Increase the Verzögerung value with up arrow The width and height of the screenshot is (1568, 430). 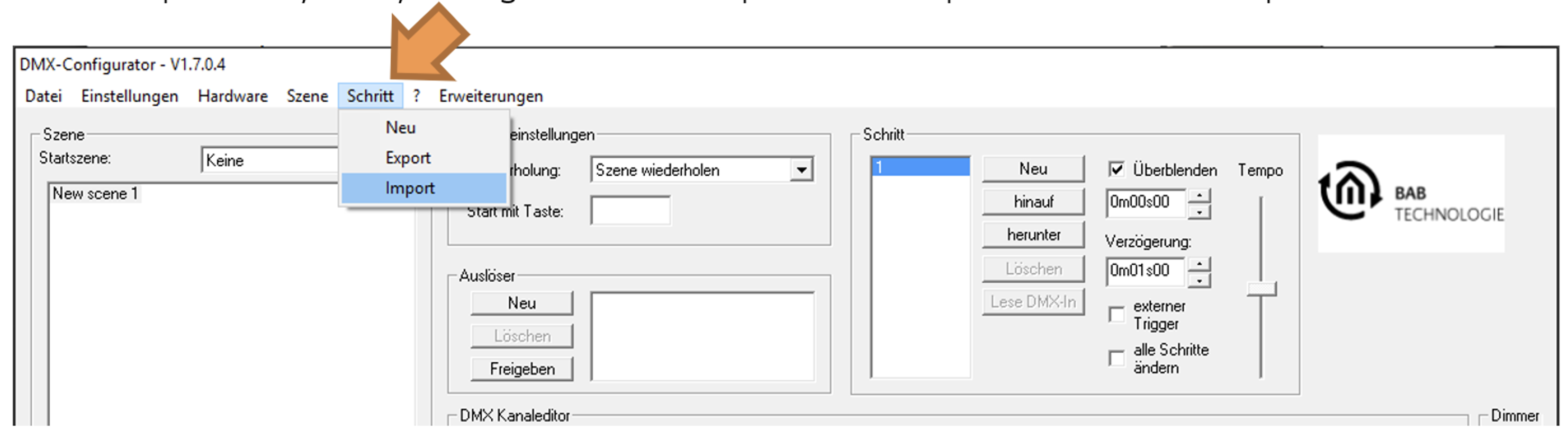click(1198, 264)
